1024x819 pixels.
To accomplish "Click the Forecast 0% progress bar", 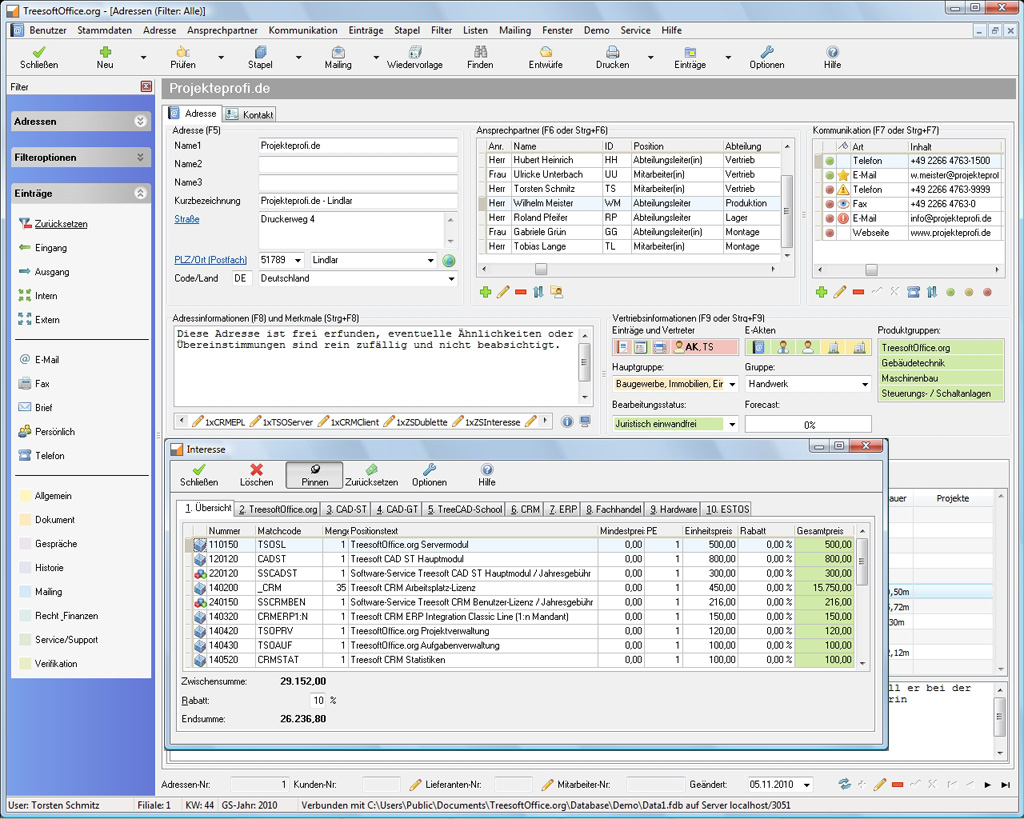I will coord(808,424).
